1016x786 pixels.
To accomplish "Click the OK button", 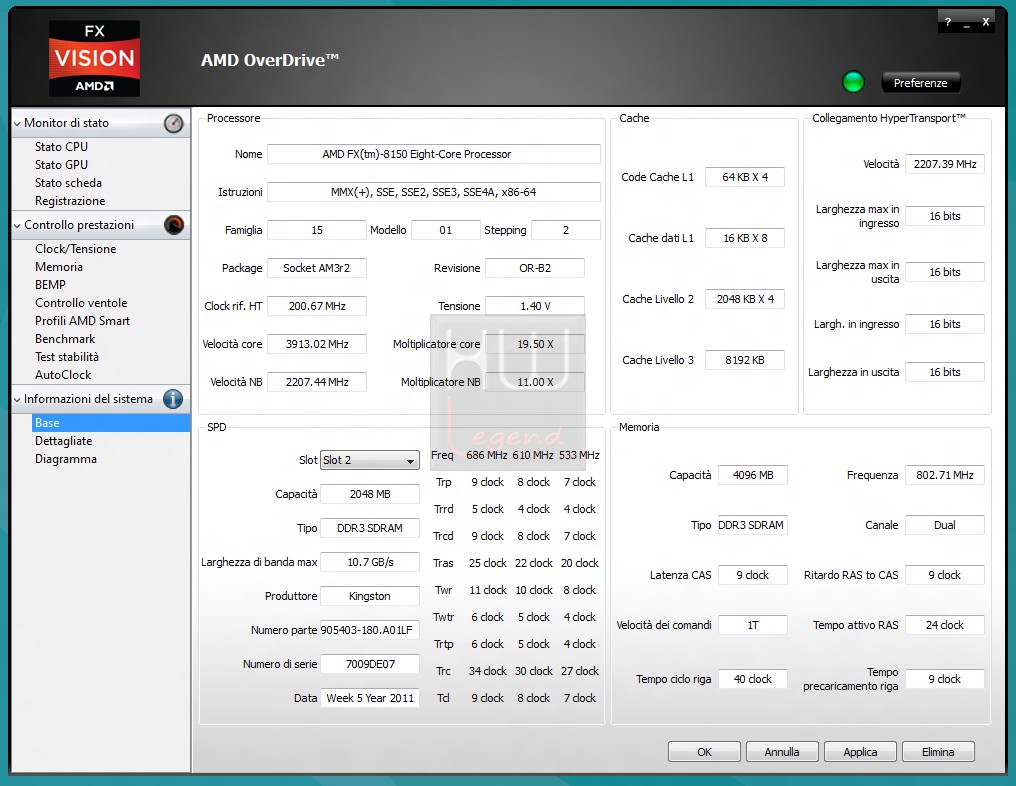I will coord(704,752).
